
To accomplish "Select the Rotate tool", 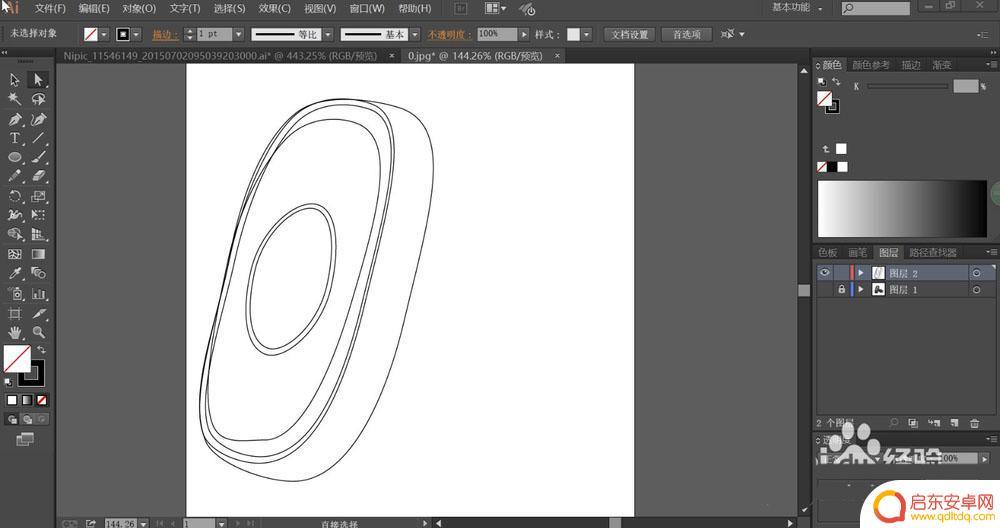I will point(15,196).
